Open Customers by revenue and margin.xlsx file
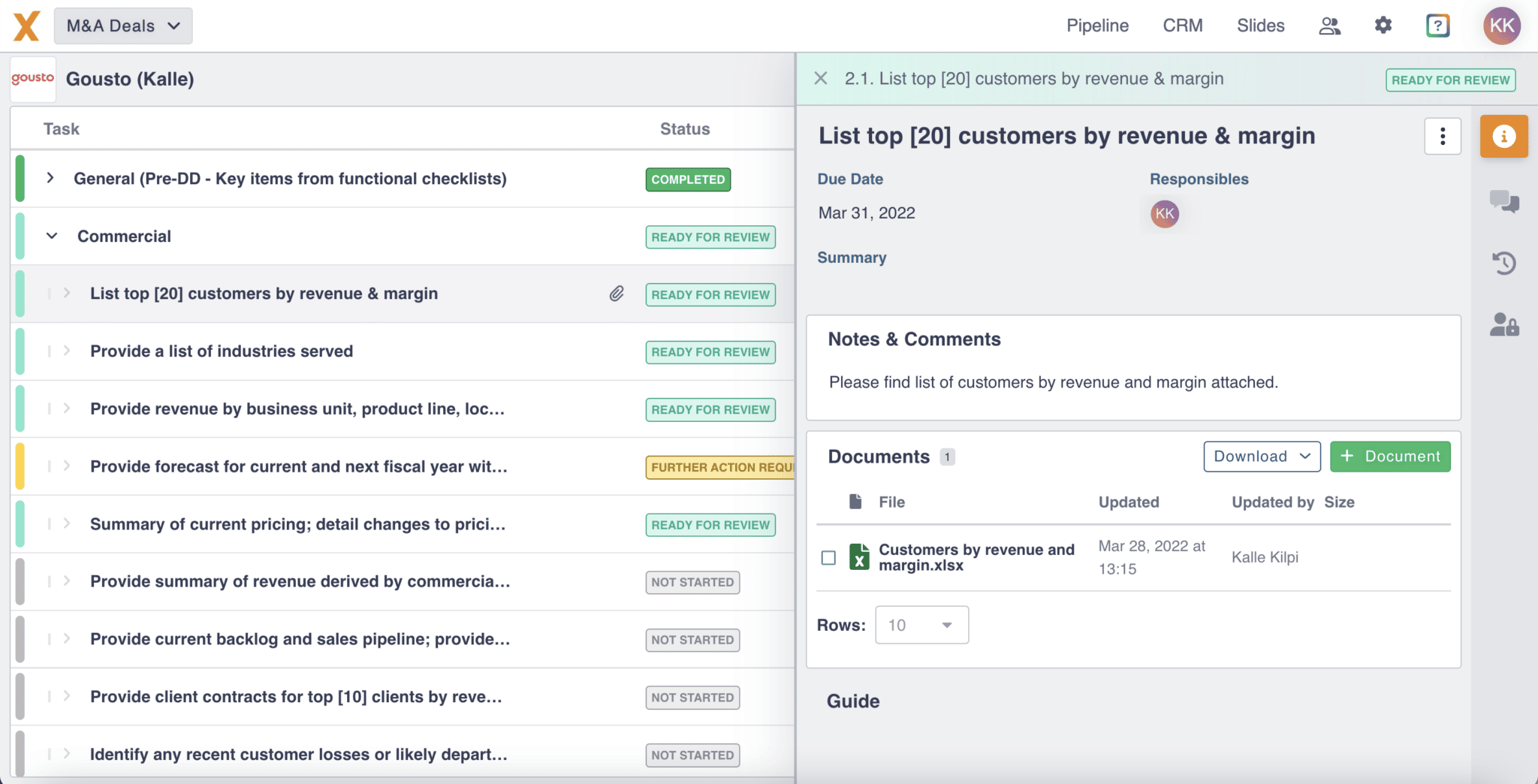Viewport: 1538px width, 784px height. tap(976, 557)
